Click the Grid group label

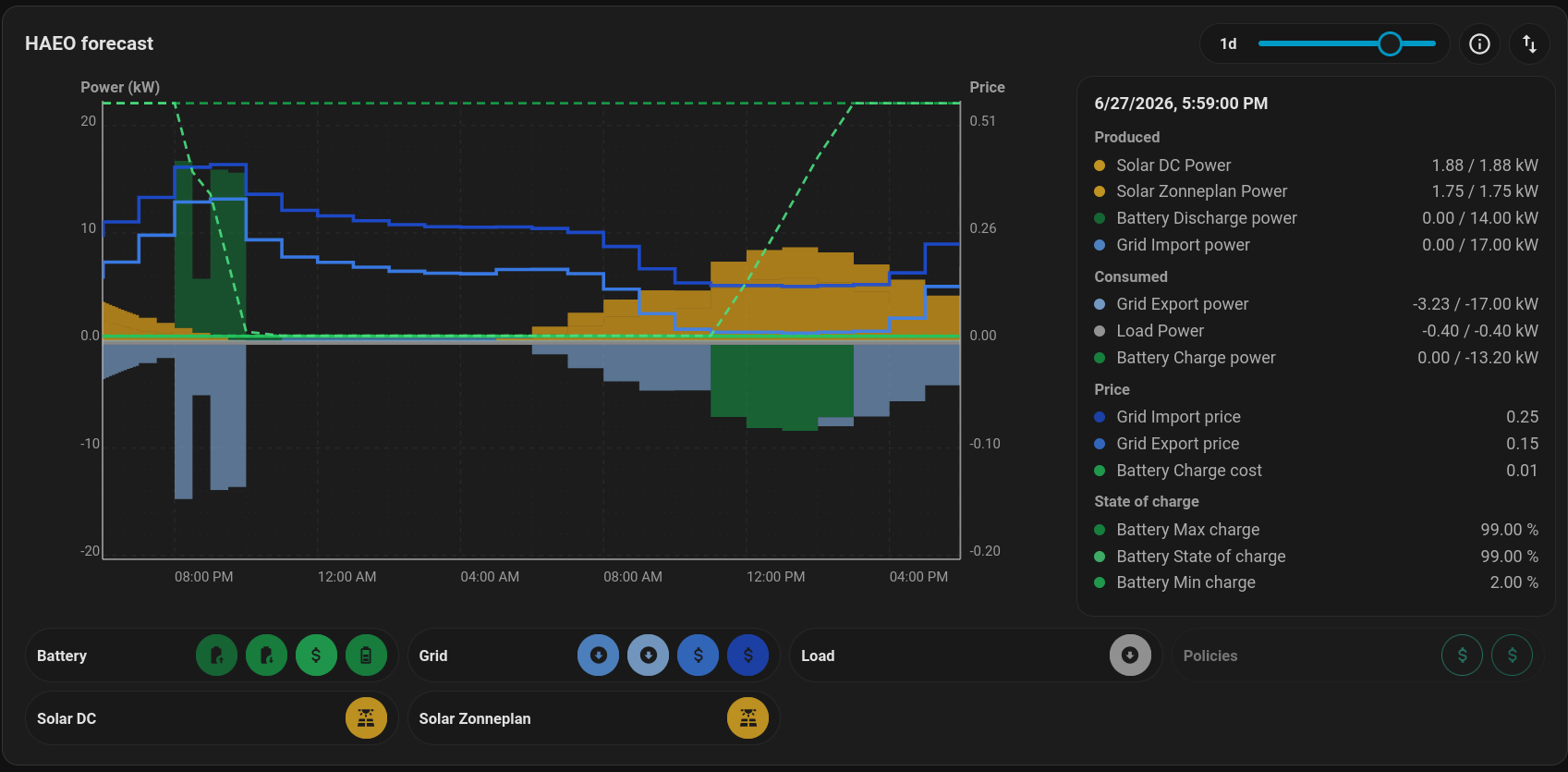click(433, 656)
